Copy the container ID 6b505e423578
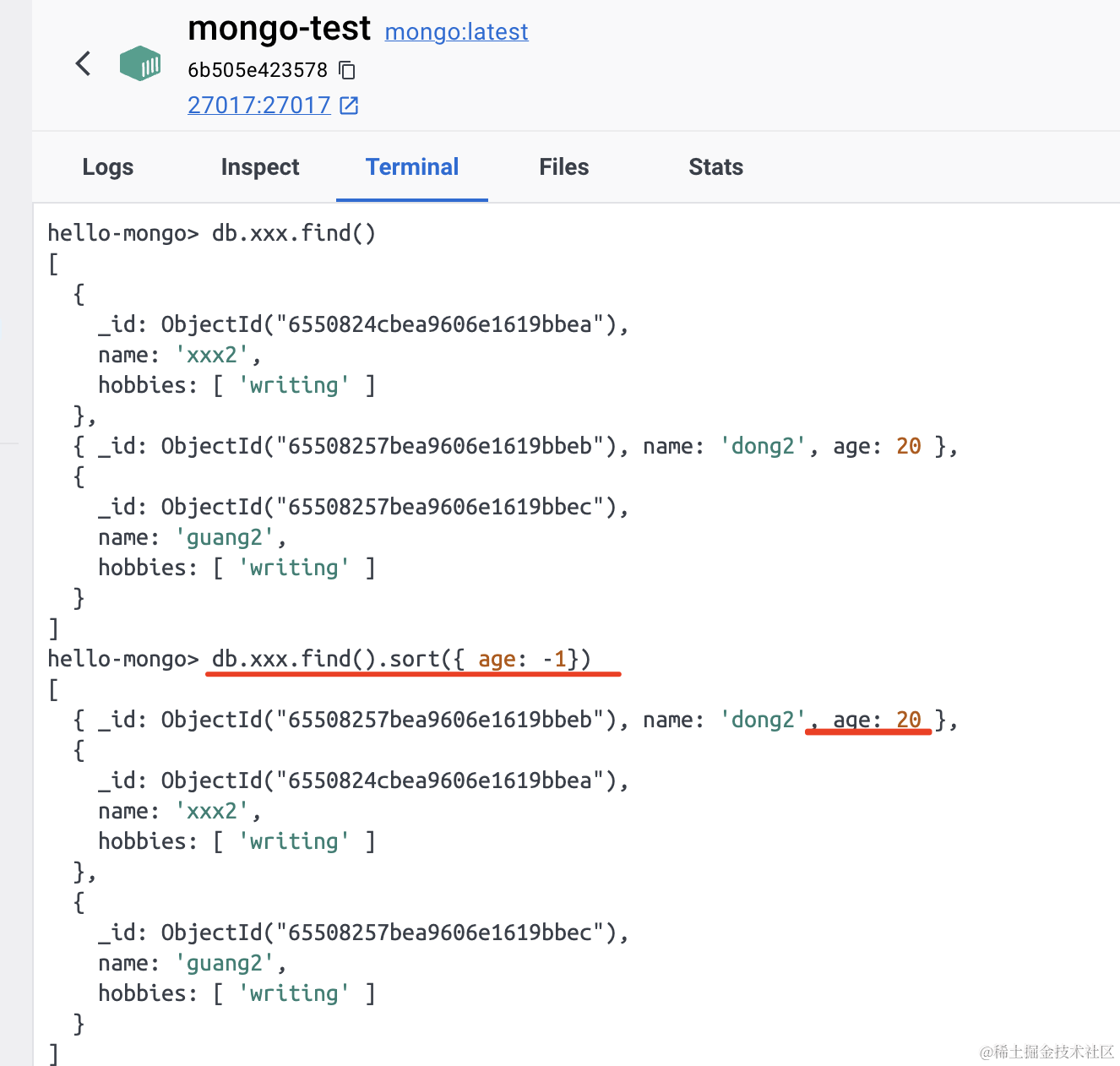 (347, 70)
